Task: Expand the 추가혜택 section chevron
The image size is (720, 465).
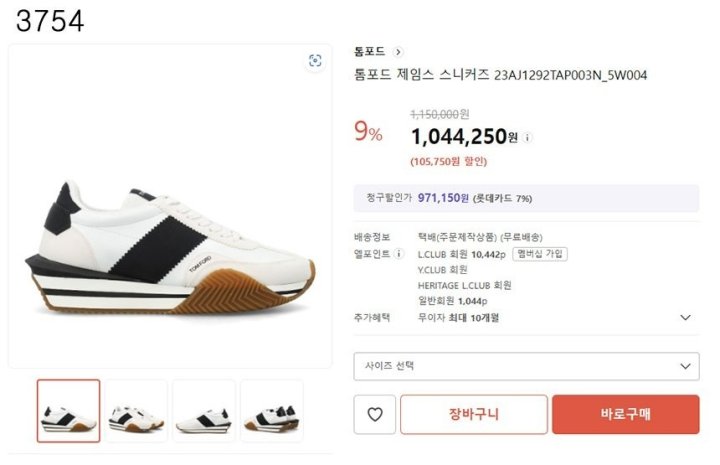Action: [x=685, y=317]
